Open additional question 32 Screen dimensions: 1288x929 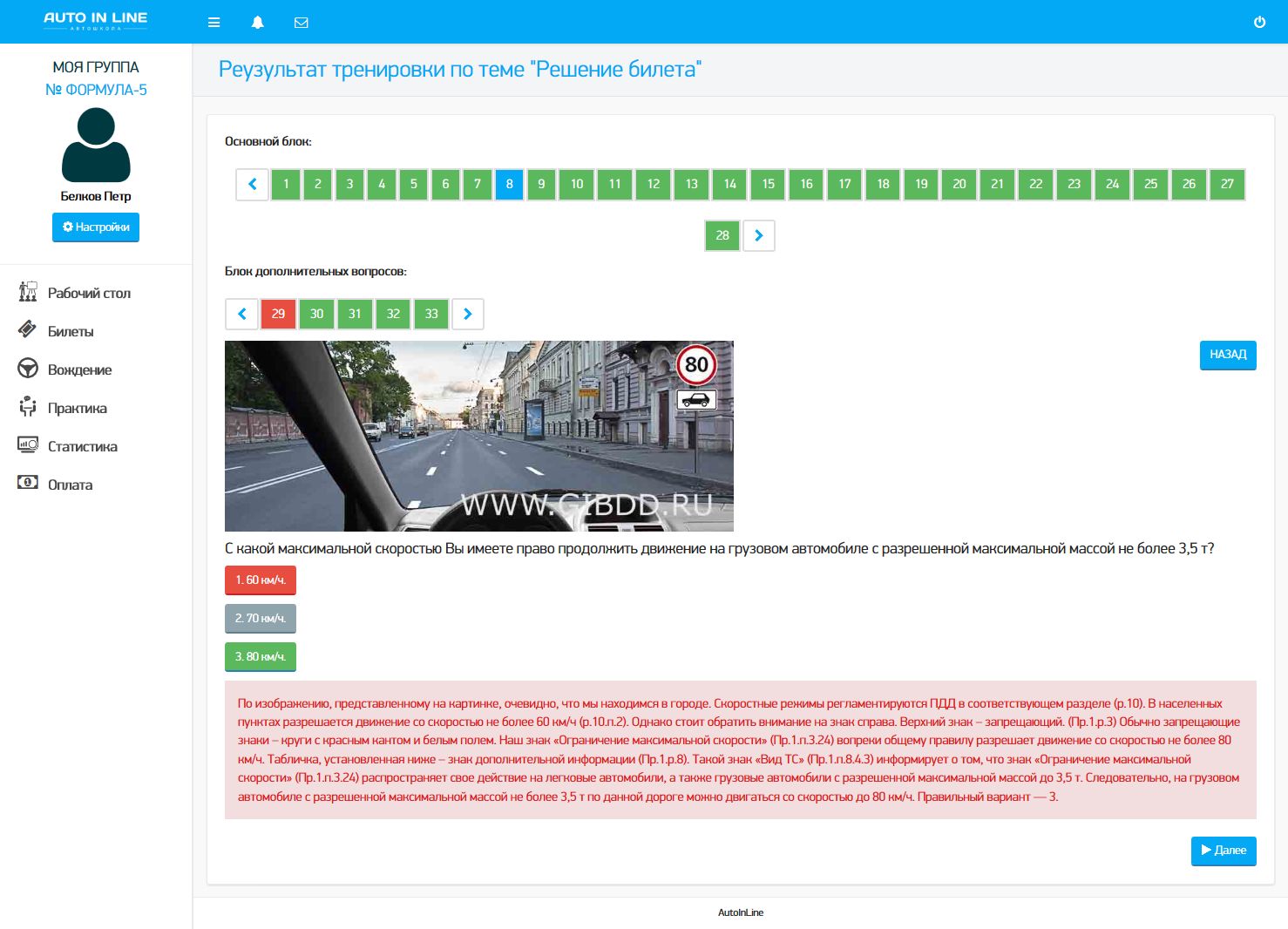[393, 314]
